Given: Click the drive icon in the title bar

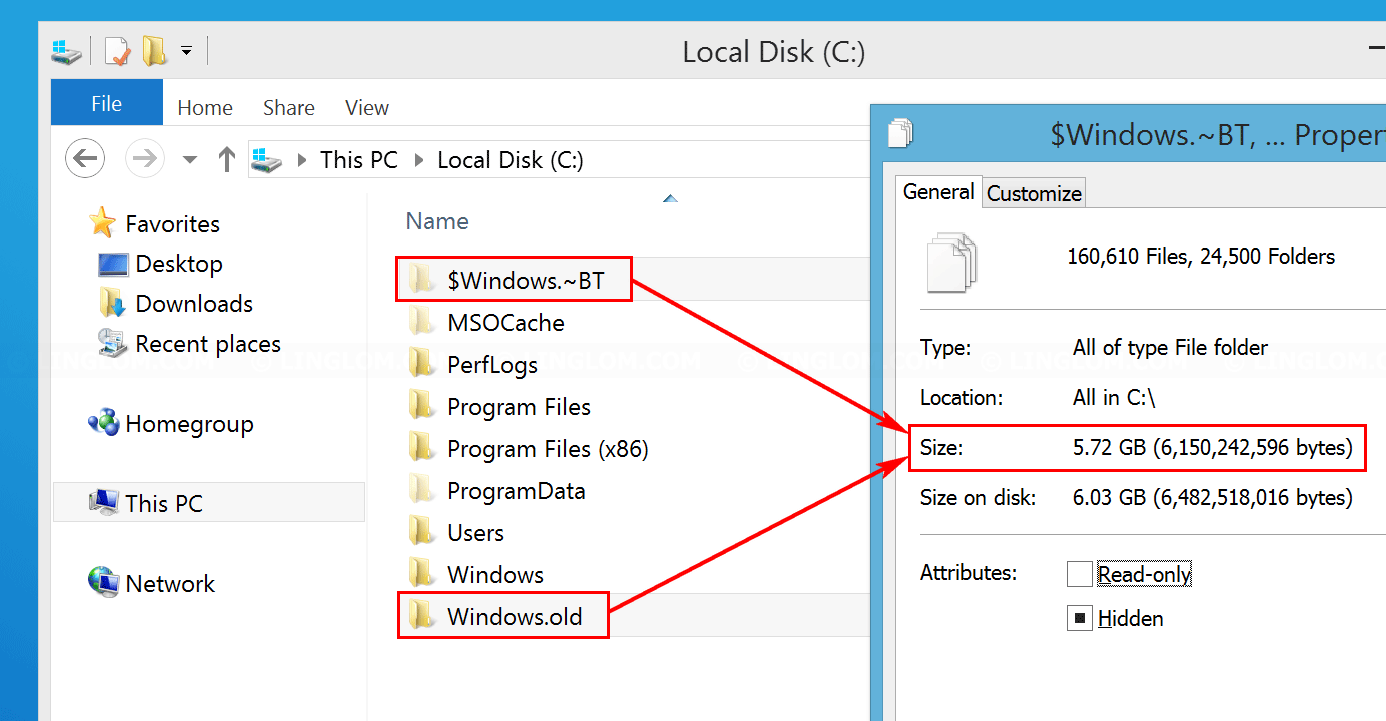Looking at the screenshot, I should (67, 51).
